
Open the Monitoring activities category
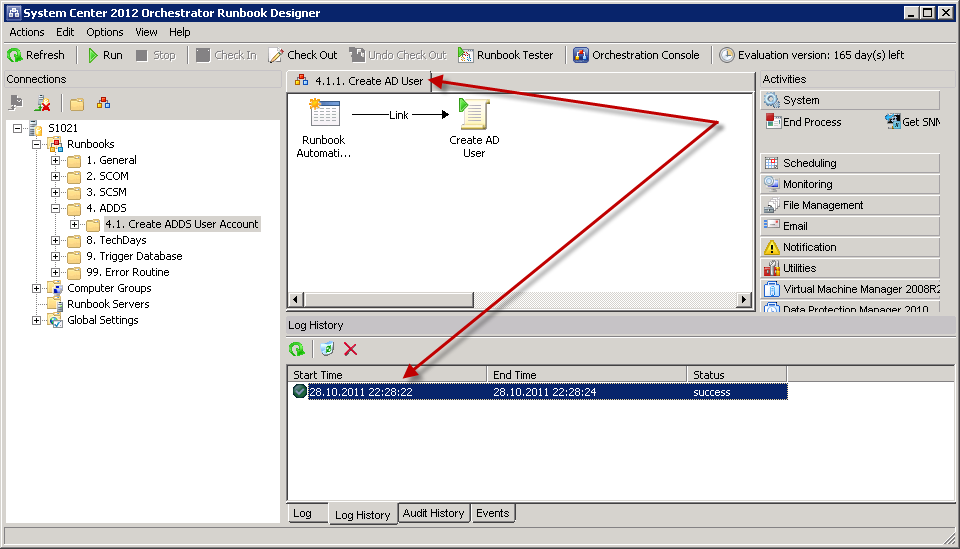pos(850,184)
